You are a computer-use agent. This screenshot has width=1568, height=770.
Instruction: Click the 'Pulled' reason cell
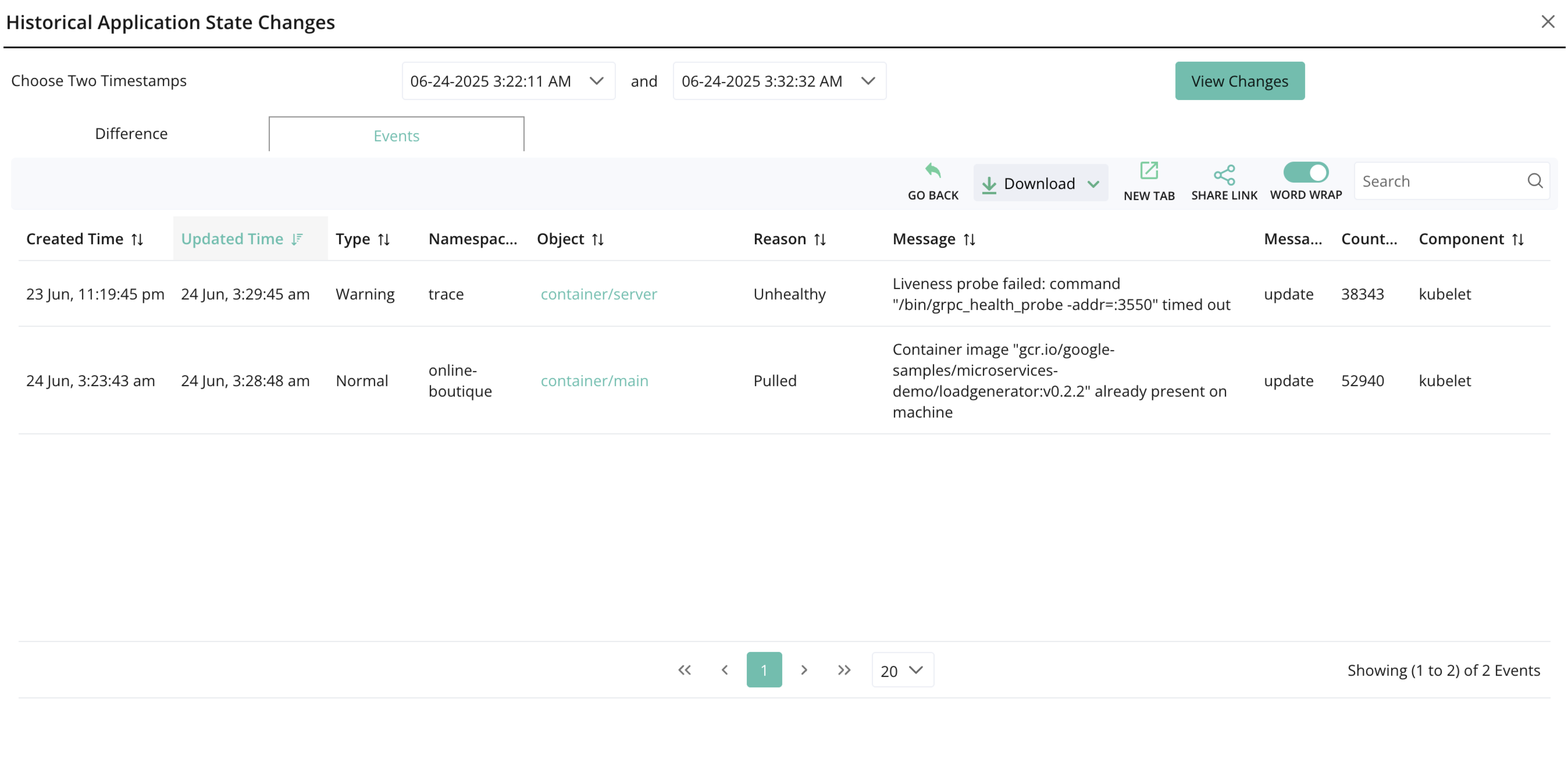pos(774,380)
